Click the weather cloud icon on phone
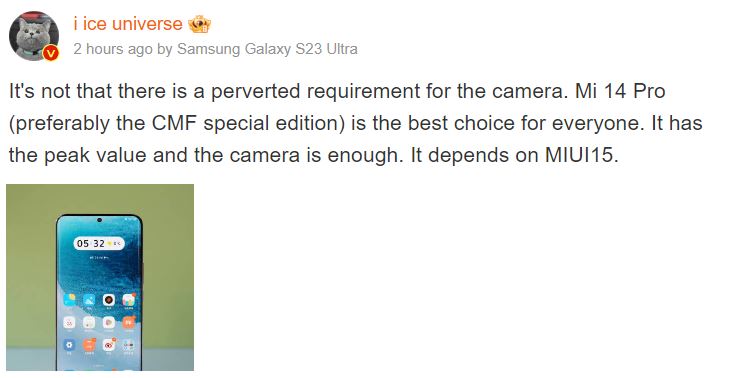This screenshot has height=378, width=729. tap(89, 300)
